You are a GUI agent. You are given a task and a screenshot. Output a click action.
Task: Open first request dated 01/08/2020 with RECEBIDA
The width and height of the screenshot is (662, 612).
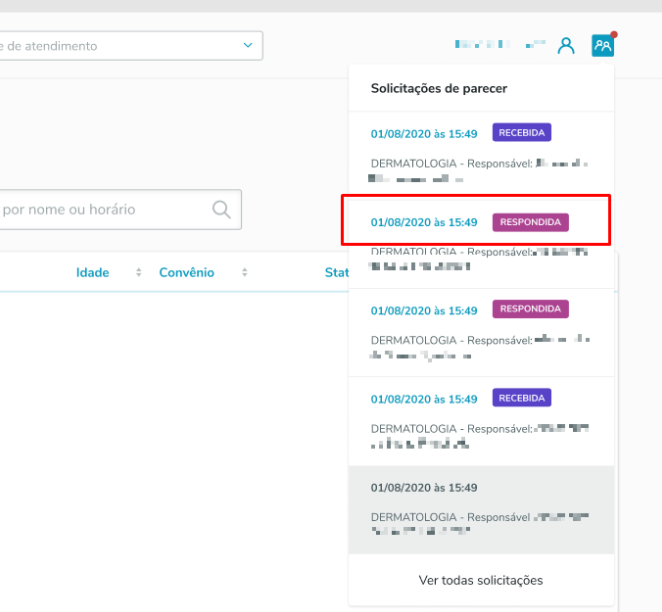[424, 134]
